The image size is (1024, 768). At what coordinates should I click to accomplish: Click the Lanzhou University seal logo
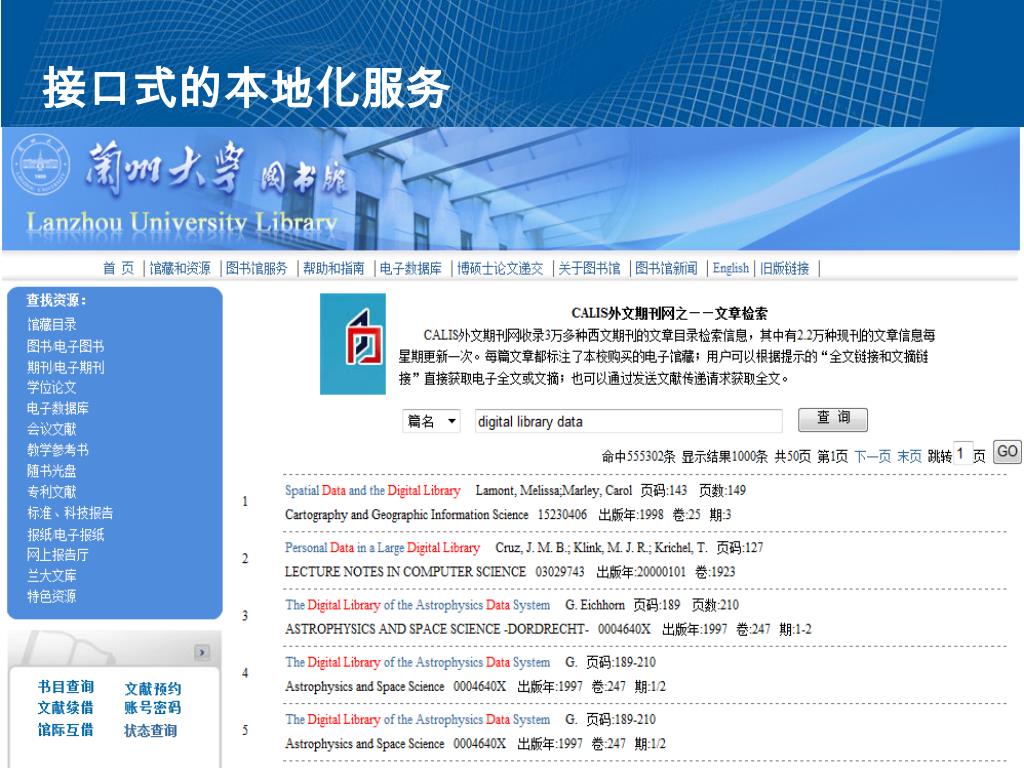point(40,163)
